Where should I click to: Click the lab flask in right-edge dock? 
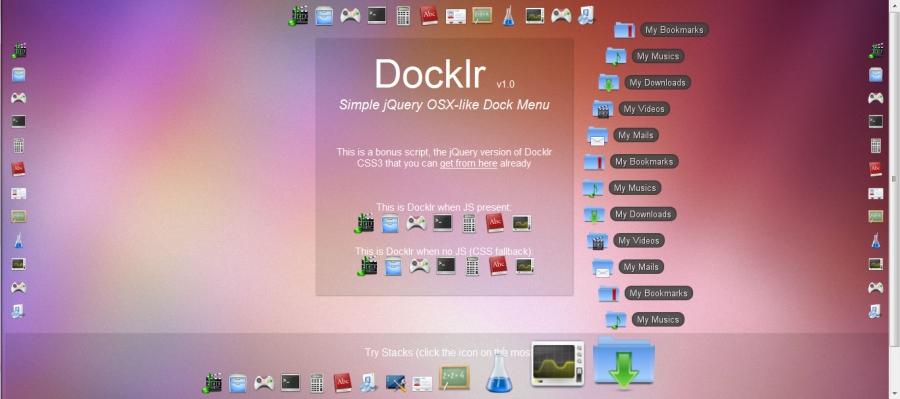(x=875, y=241)
